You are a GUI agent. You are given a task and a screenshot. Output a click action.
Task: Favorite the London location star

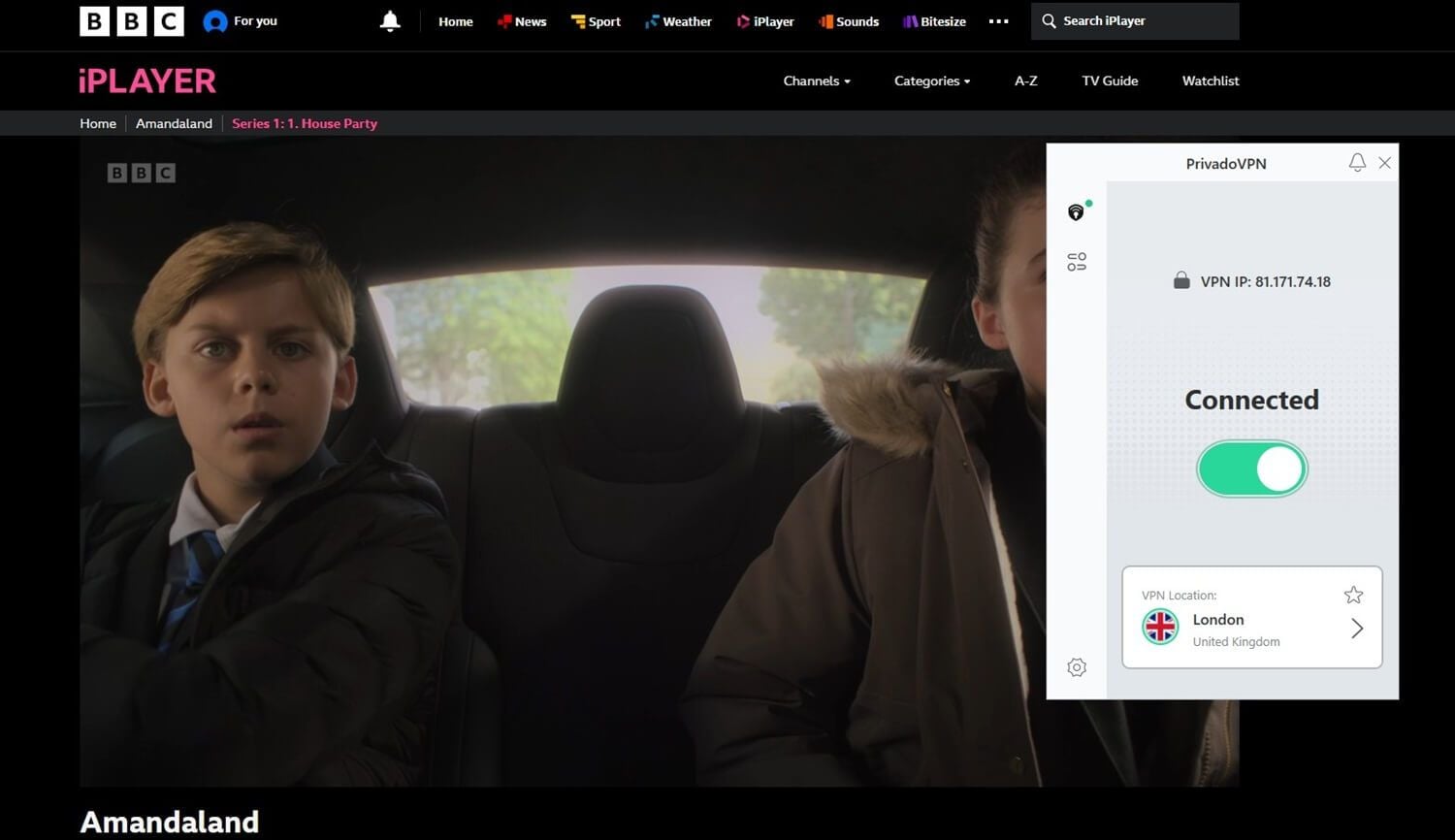pos(1354,595)
